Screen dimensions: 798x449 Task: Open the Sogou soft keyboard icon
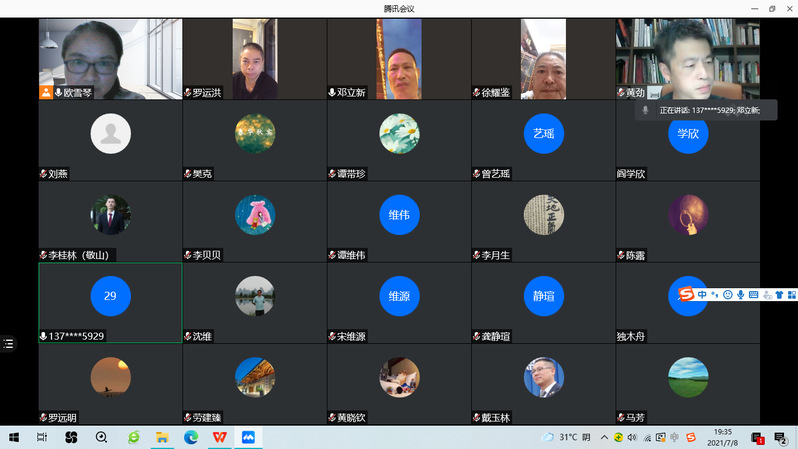click(753, 295)
